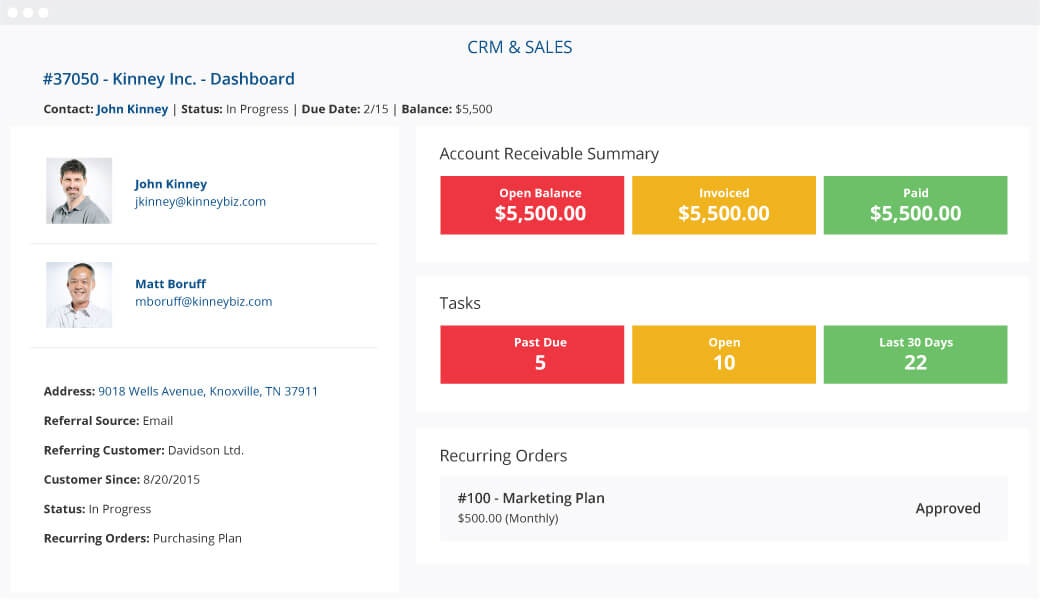Open John Kinney contact link in header
1040x600 pixels.
click(x=132, y=109)
